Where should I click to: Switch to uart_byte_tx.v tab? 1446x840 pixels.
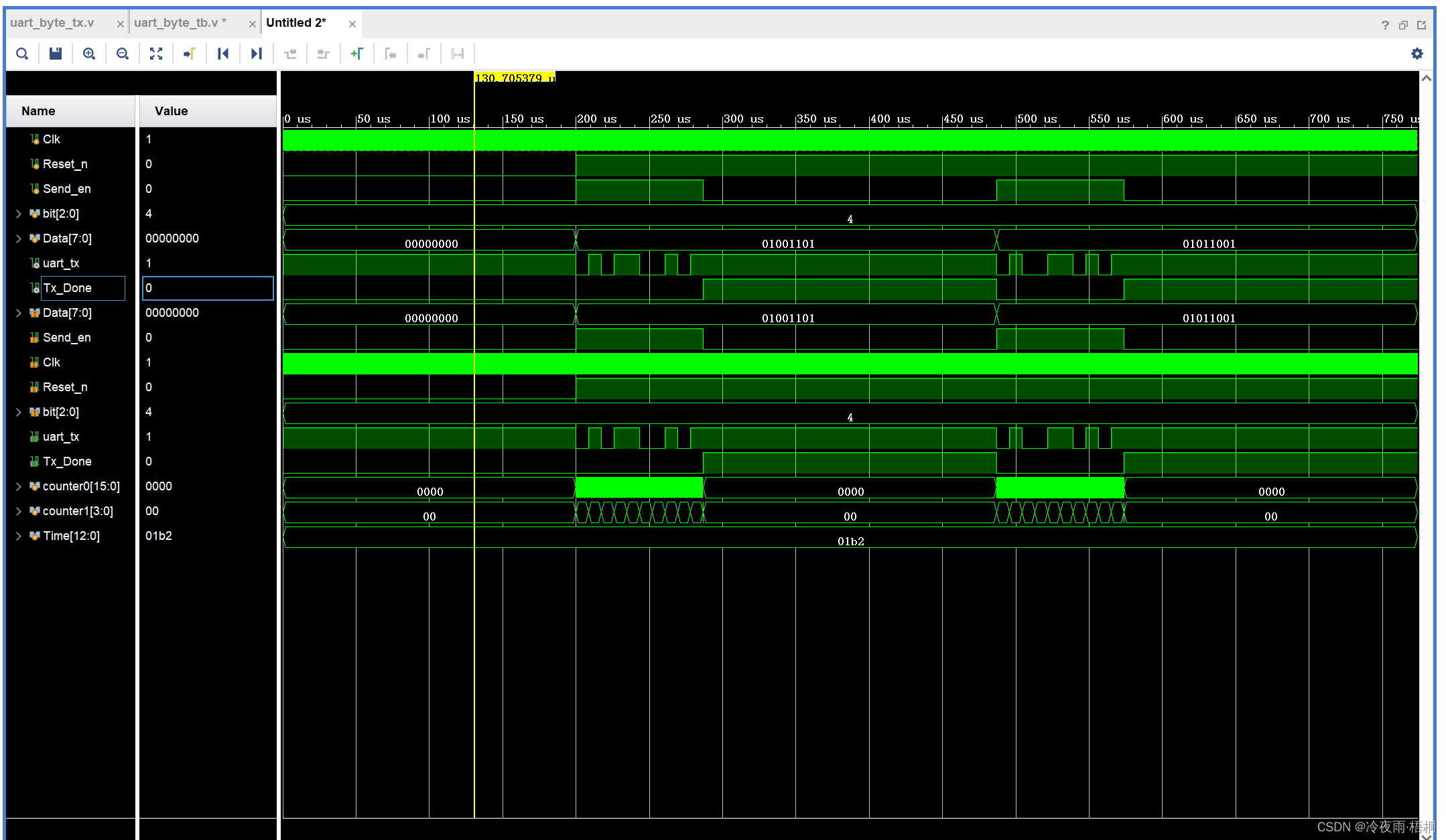[52, 23]
